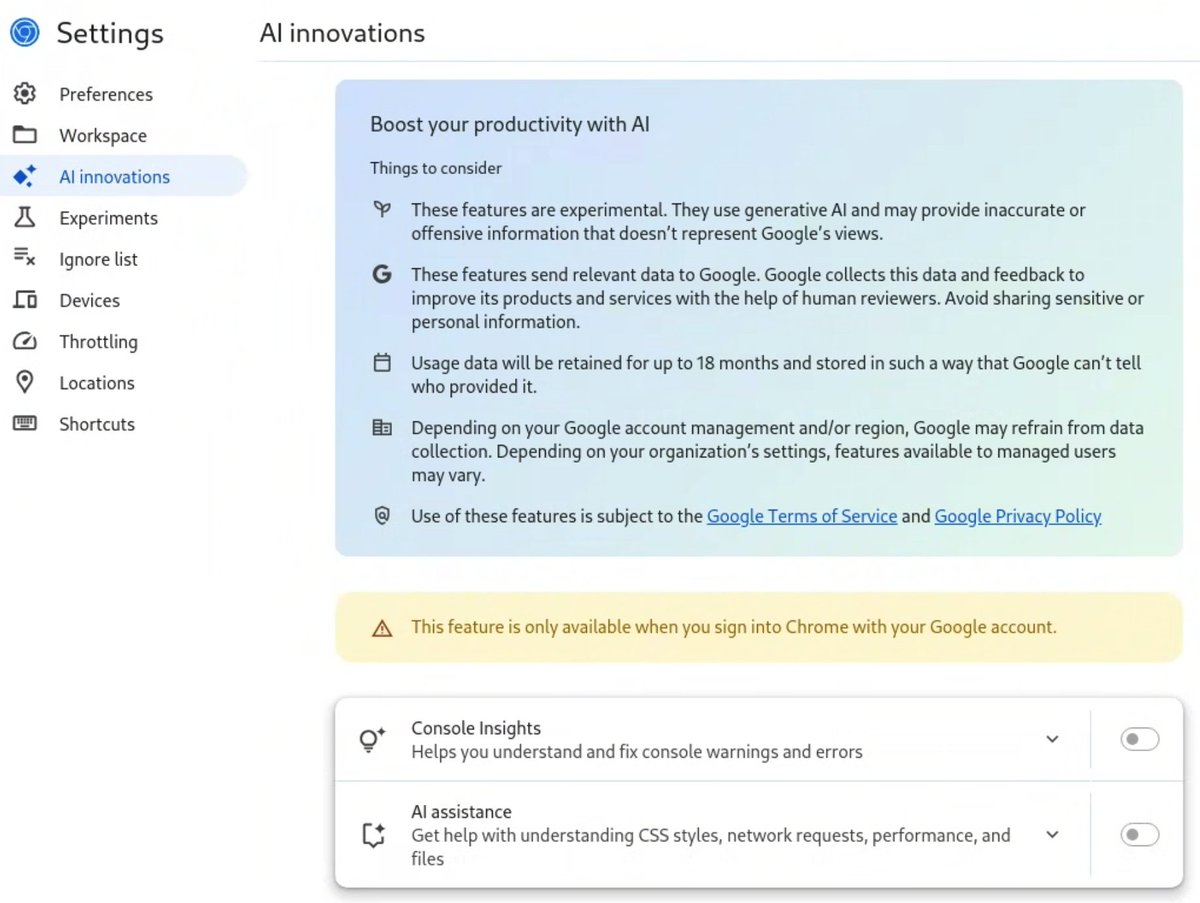Click the building icon beside account management
The height and width of the screenshot is (903, 1200).
point(382,428)
